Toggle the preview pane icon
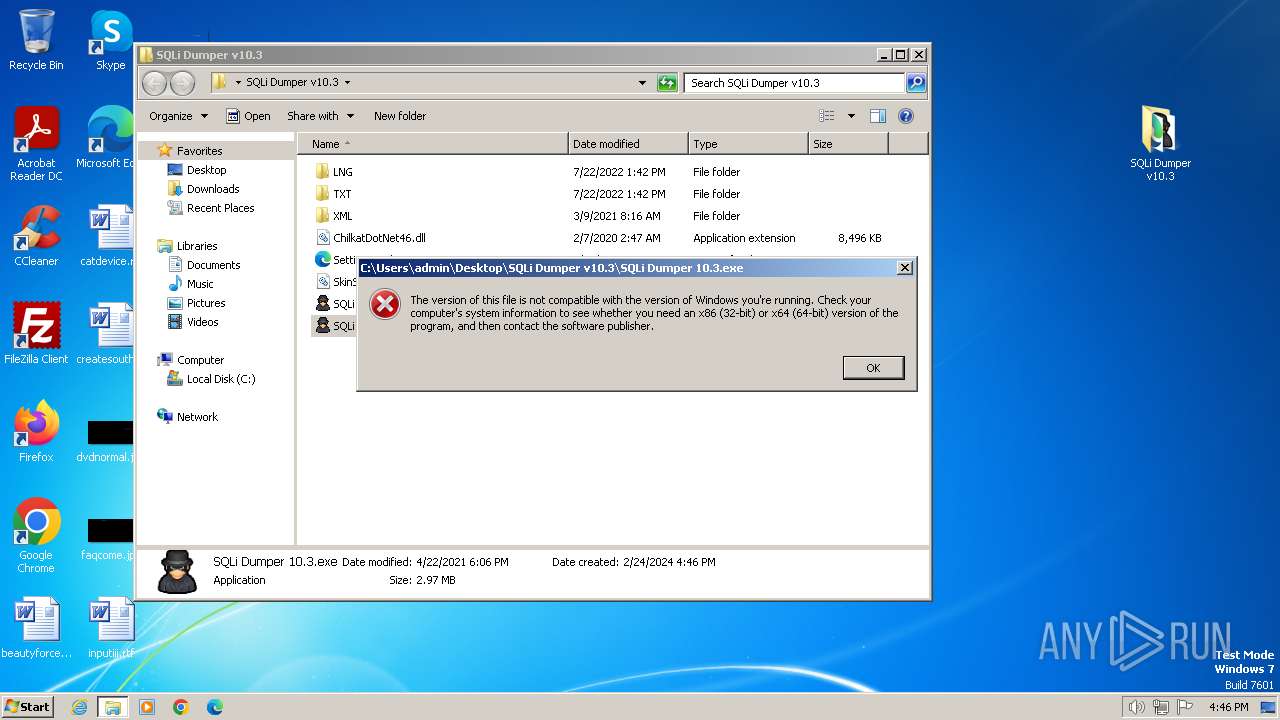 tap(878, 116)
